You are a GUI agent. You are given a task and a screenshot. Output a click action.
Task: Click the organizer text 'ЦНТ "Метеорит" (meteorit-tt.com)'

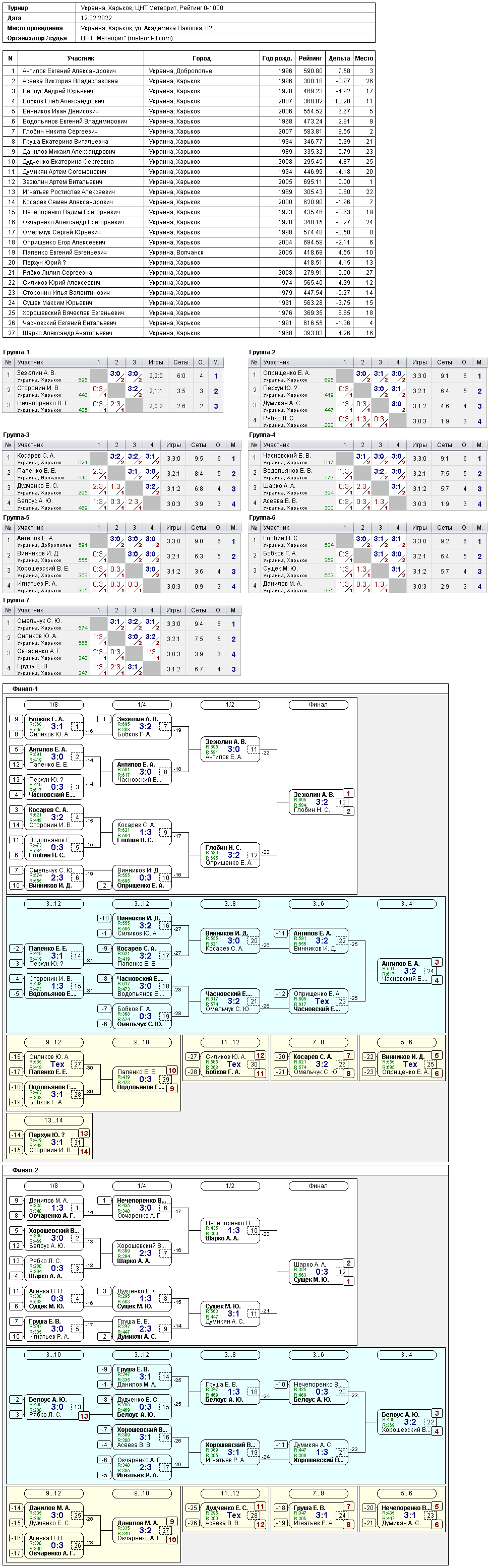pyautogui.click(x=126, y=38)
